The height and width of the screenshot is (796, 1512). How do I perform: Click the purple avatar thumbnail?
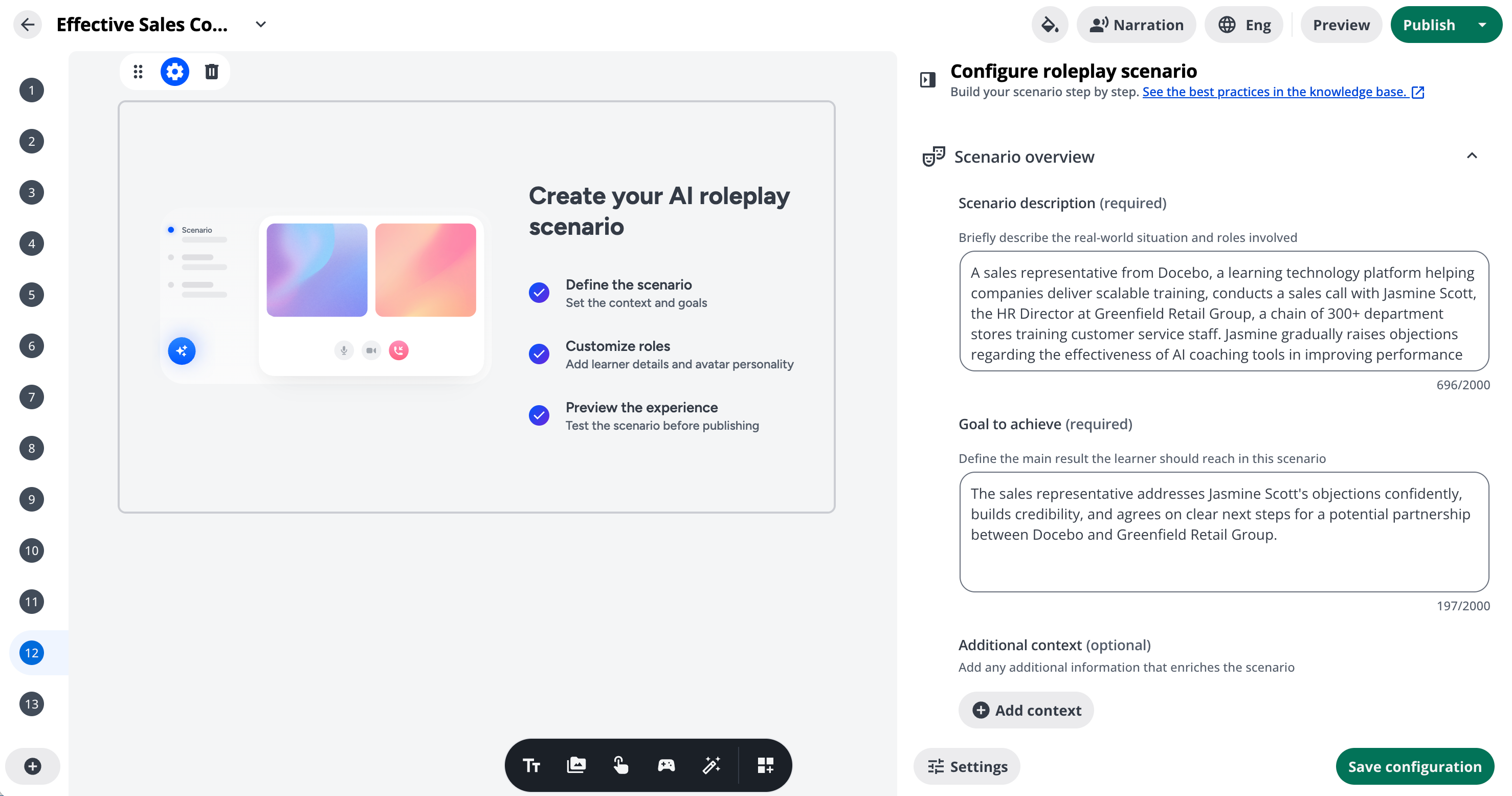(317, 270)
